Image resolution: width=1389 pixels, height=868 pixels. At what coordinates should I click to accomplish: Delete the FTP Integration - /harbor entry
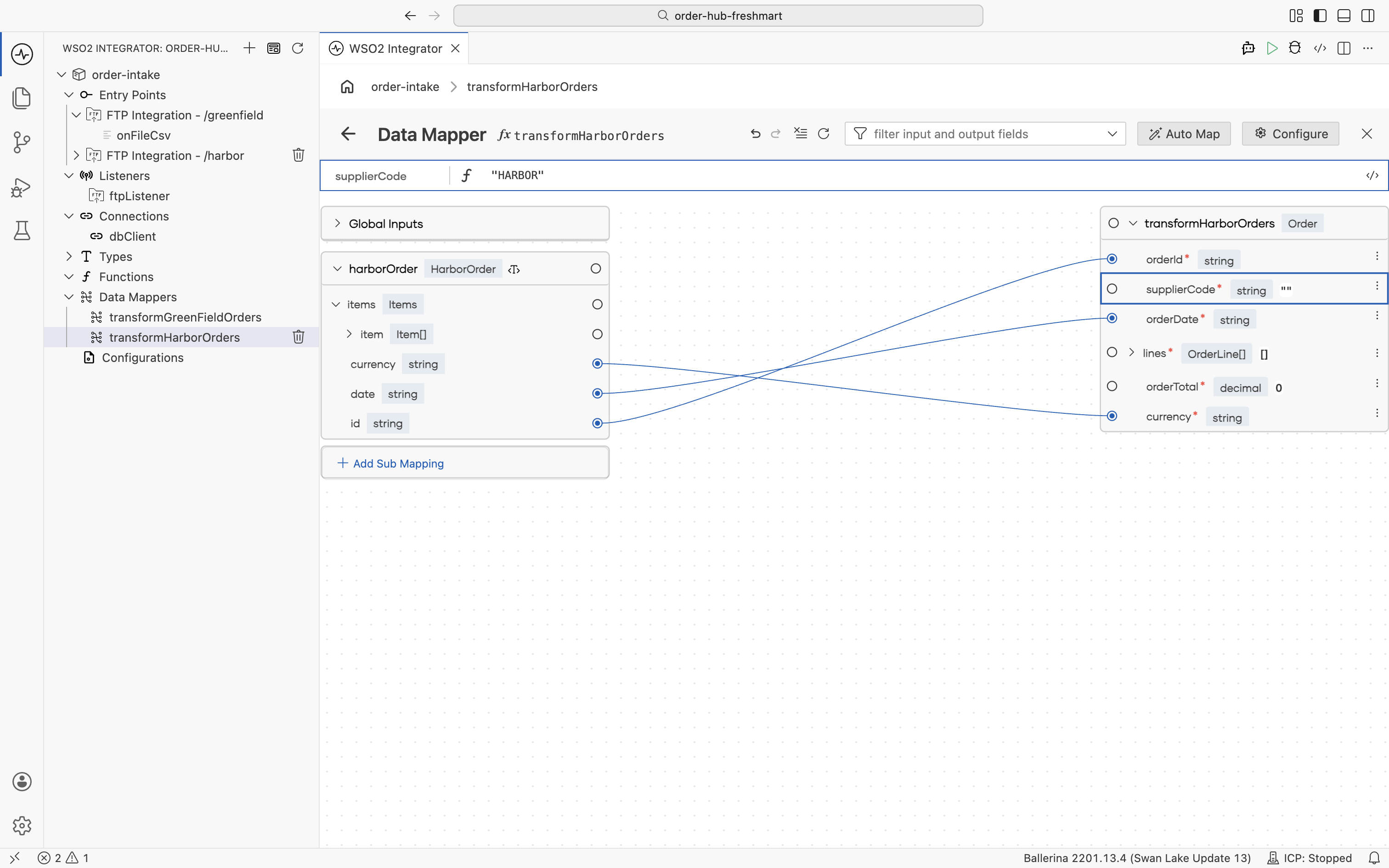click(299, 155)
